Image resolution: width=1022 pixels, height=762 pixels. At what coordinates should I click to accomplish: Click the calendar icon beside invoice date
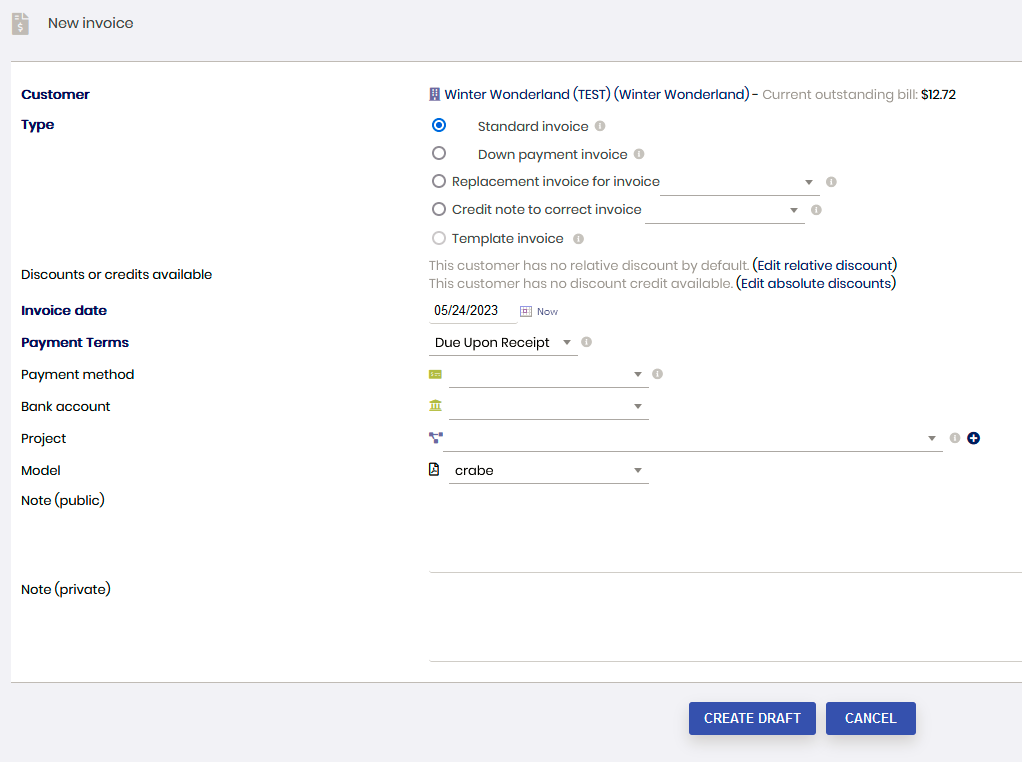tap(526, 311)
